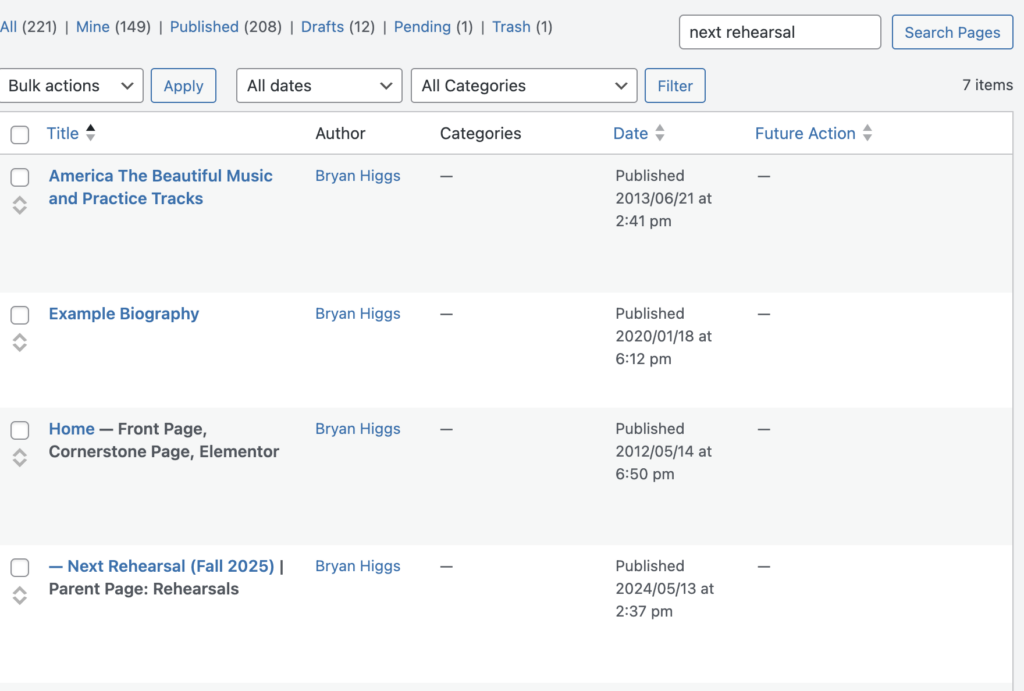Click the Filter button

pyautogui.click(x=675, y=86)
